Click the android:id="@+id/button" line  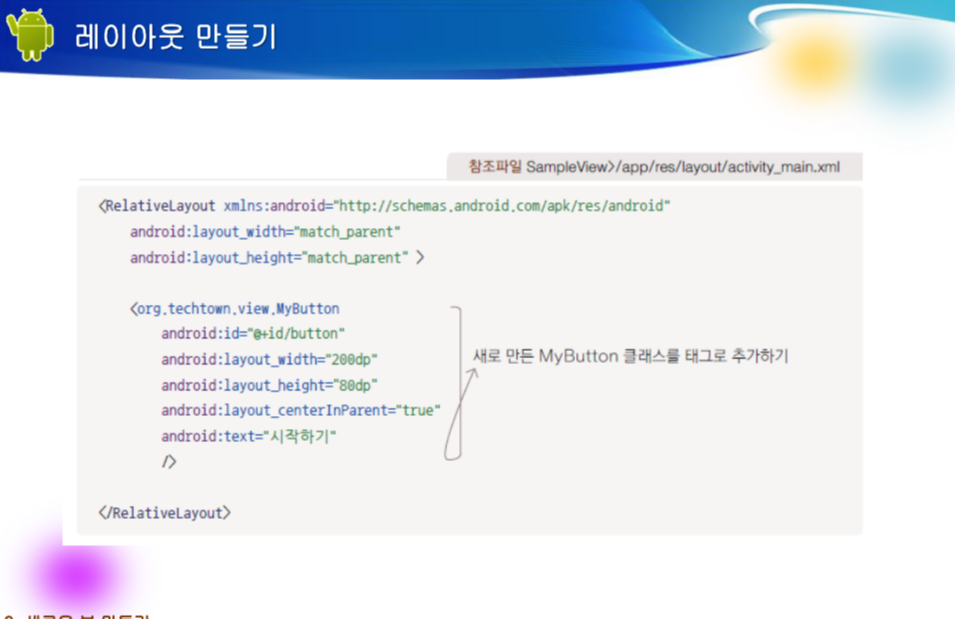tap(253, 334)
